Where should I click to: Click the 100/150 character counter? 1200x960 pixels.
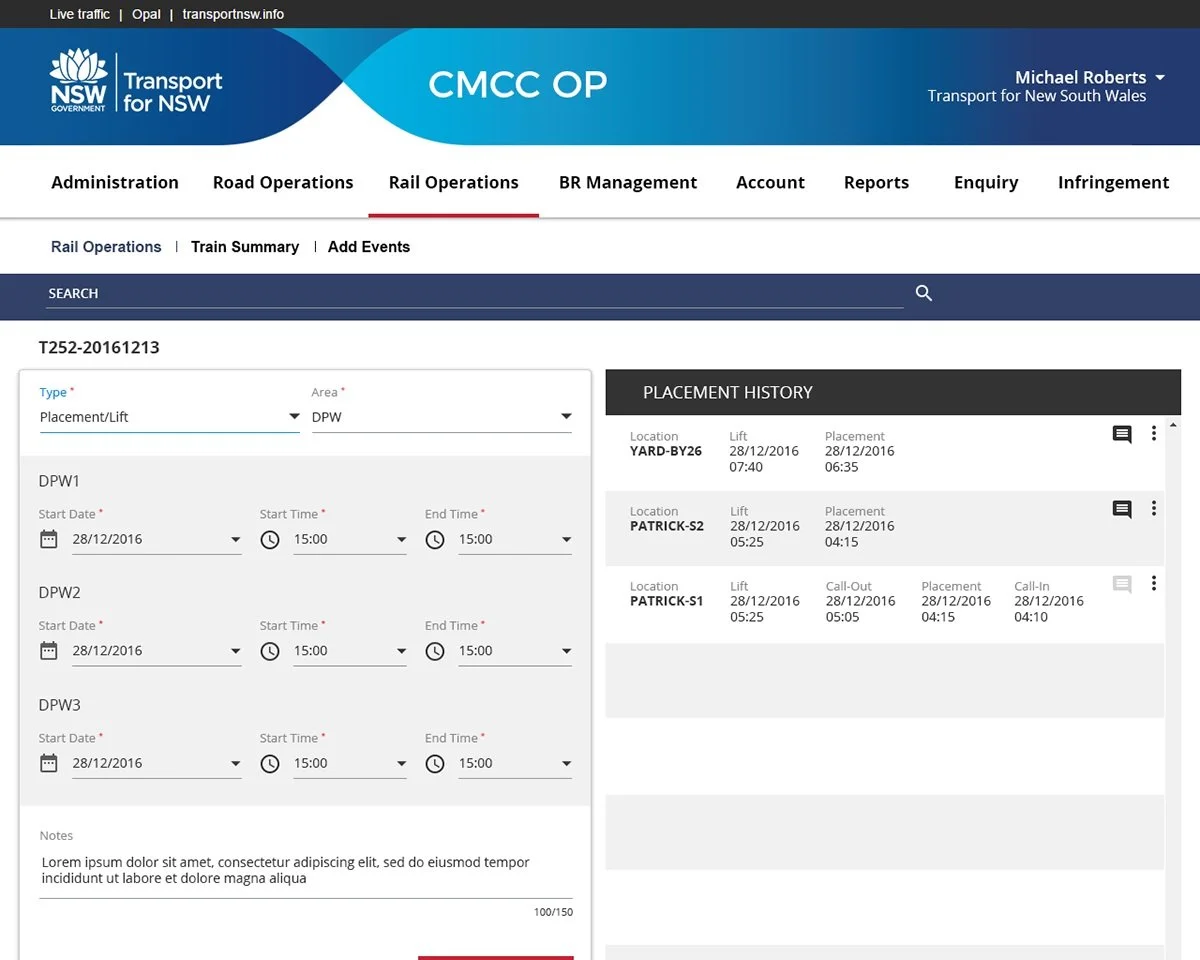(x=553, y=912)
